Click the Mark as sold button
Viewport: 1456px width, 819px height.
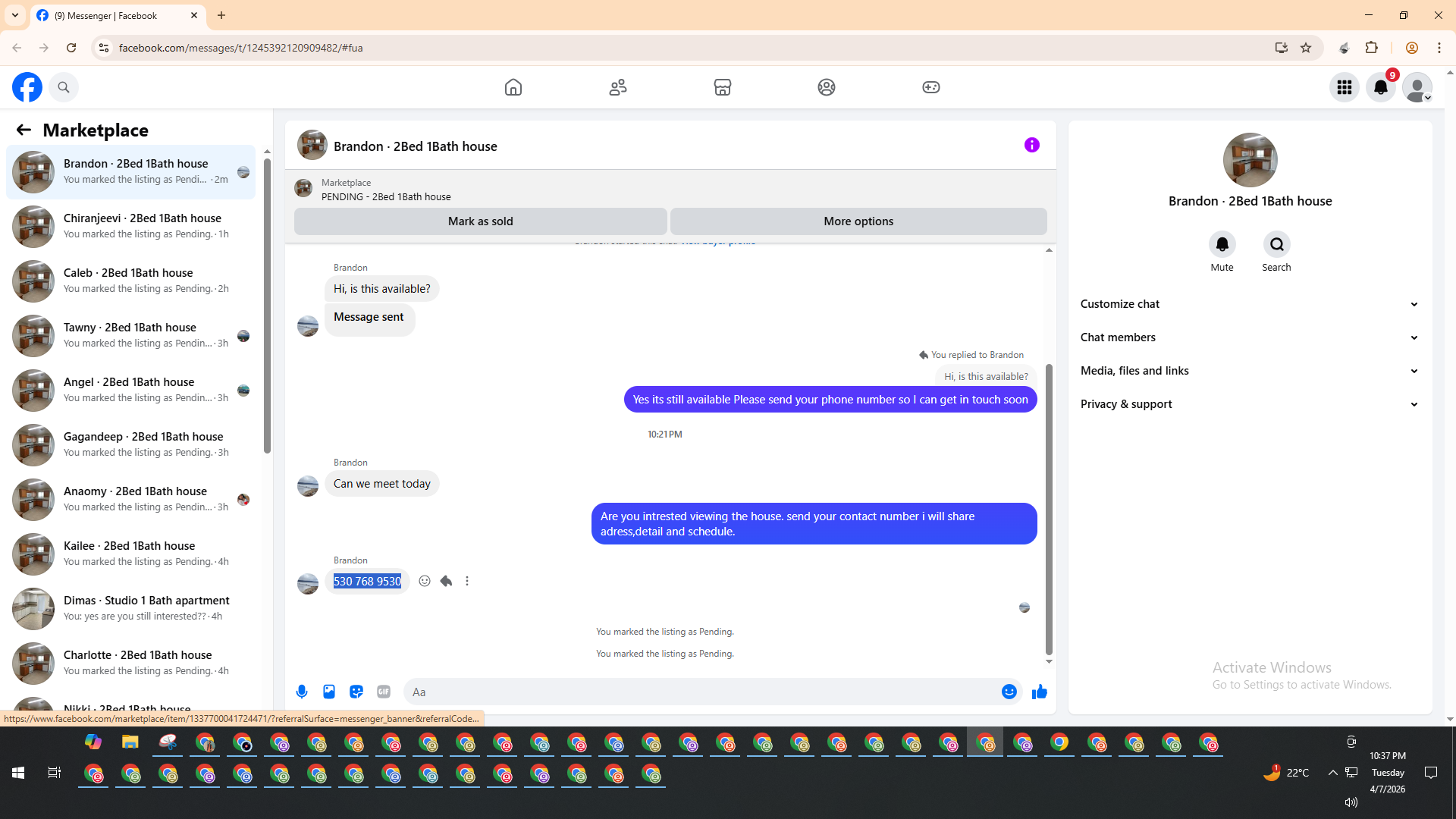click(481, 221)
